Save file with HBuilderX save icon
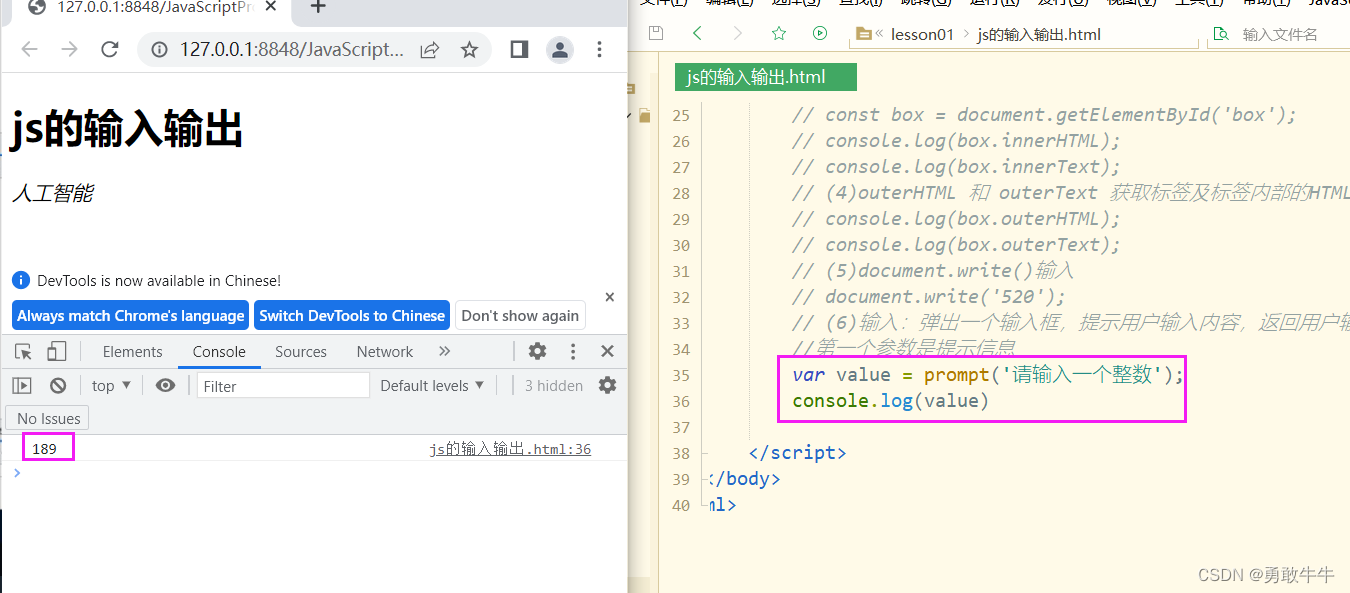Image resolution: width=1350 pixels, height=593 pixels. [656, 33]
